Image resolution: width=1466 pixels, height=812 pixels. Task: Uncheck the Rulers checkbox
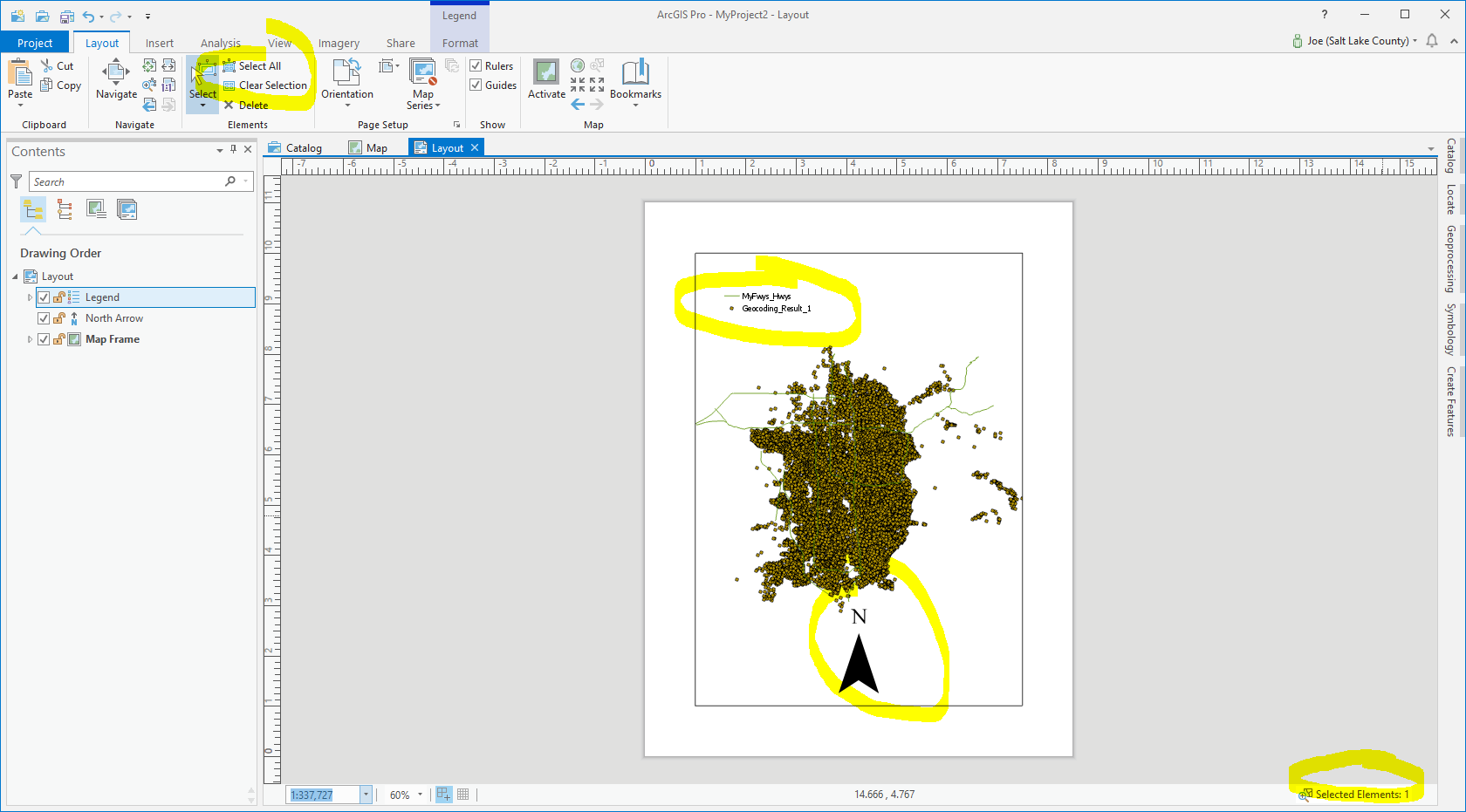(x=476, y=66)
